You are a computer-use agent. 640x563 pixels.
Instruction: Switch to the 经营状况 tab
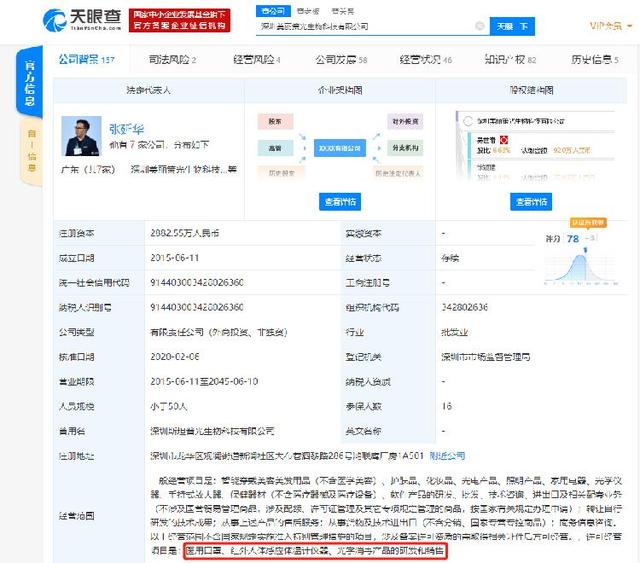click(426, 60)
